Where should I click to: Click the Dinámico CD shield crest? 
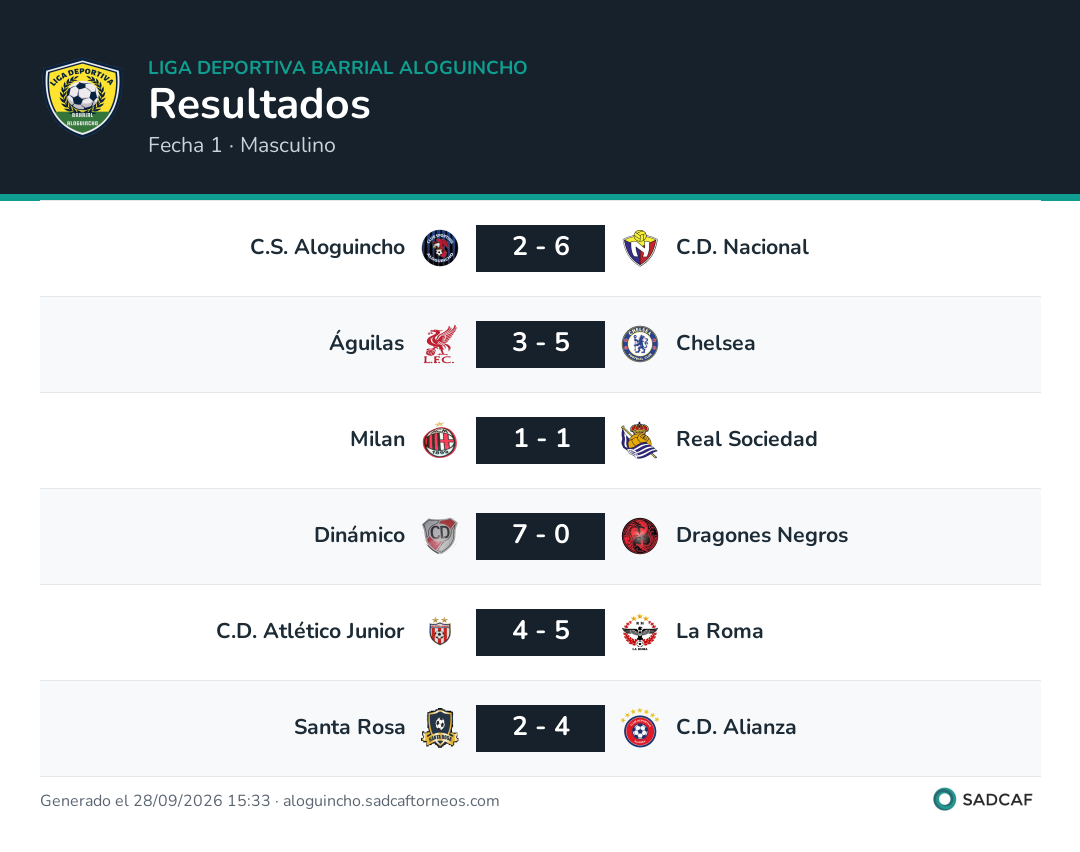pyautogui.click(x=439, y=536)
